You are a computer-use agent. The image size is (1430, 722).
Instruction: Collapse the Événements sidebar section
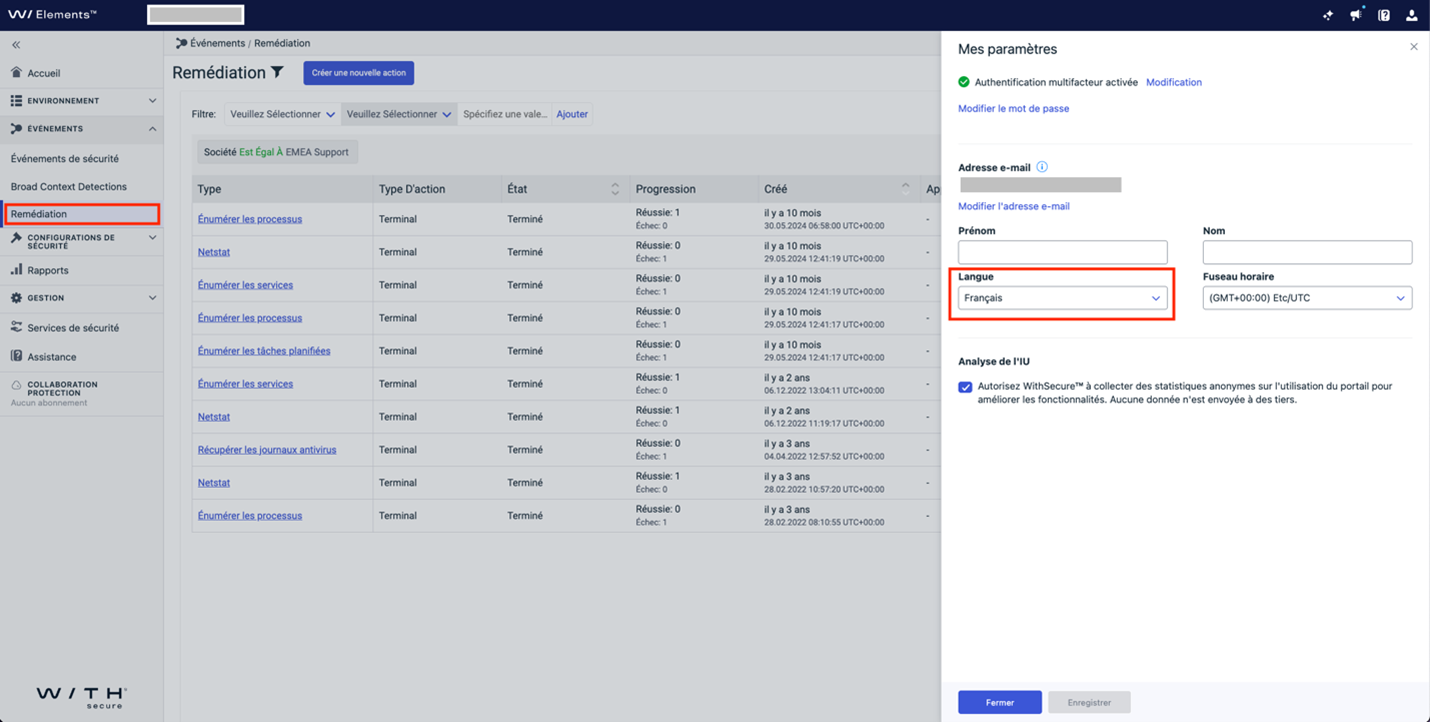click(82, 129)
